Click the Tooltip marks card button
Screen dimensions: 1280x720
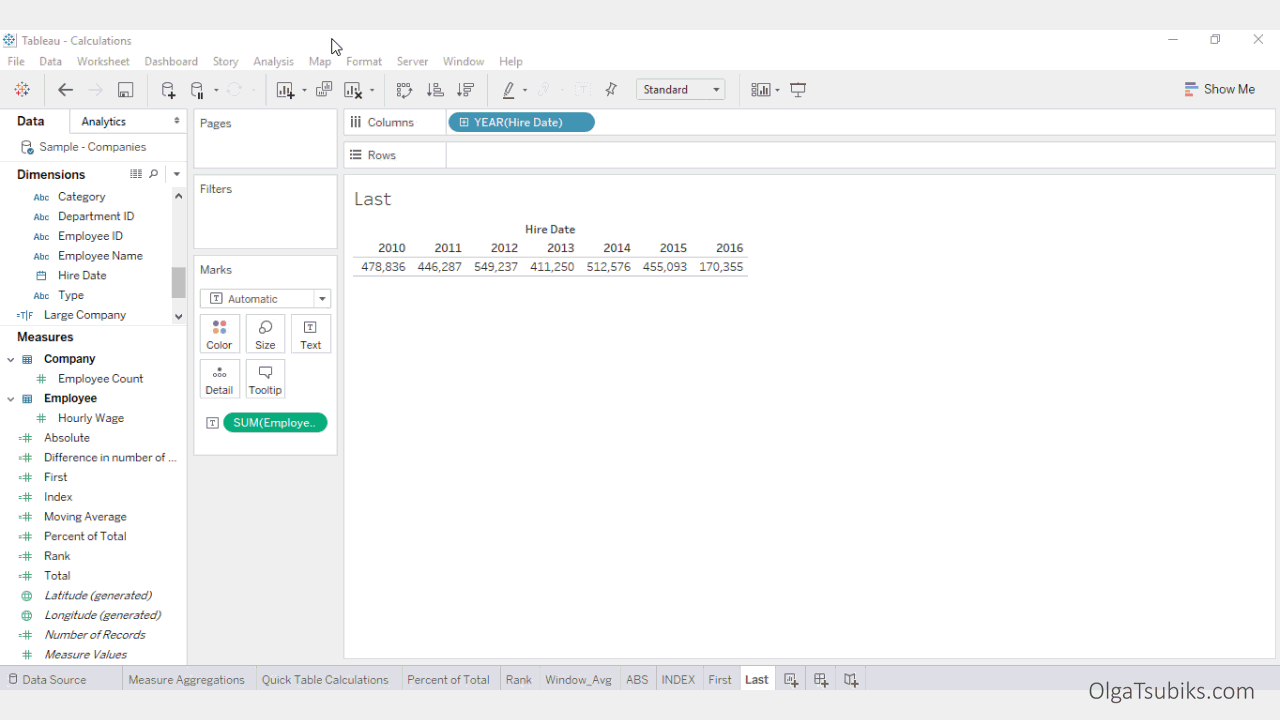265,379
